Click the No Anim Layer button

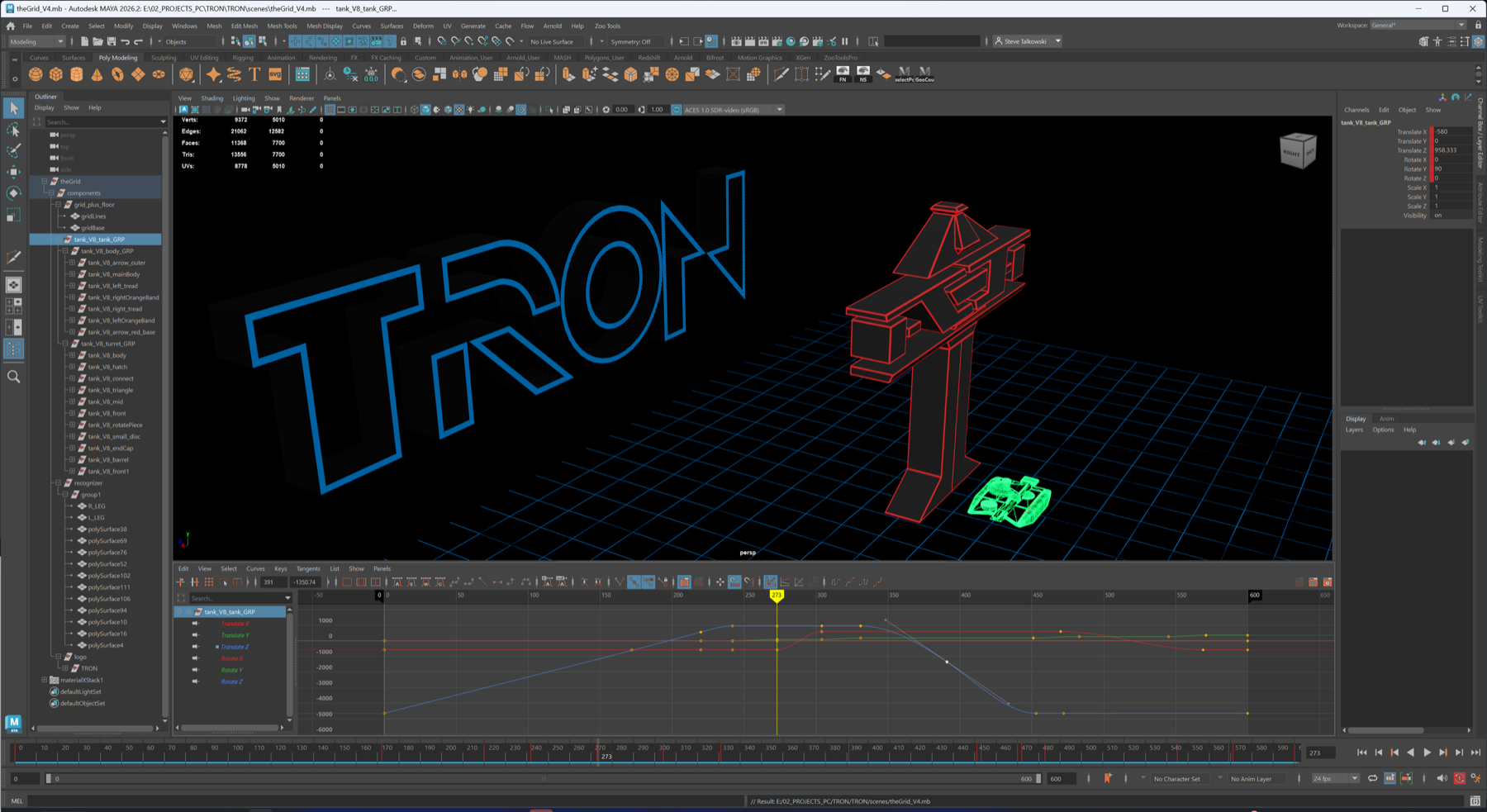(1252, 778)
